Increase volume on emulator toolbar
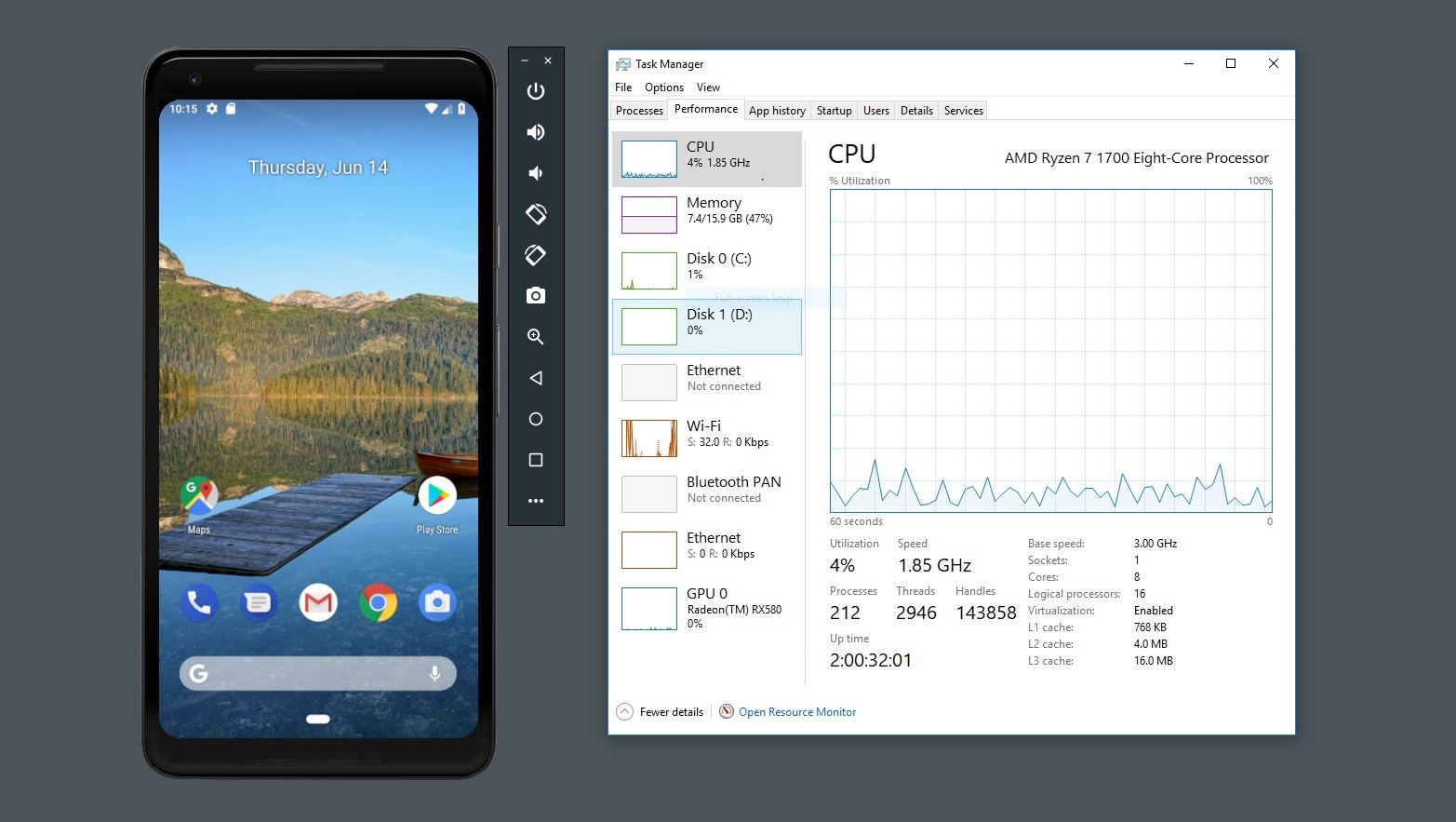This screenshot has height=822, width=1456. [536, 132]
